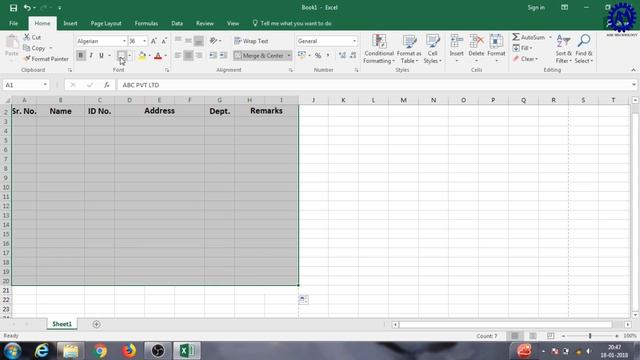This screenshot has width=640, height=360.
Task: Click Tell me what you want to do
Action: pyautogui.click(x=292, y=23)
